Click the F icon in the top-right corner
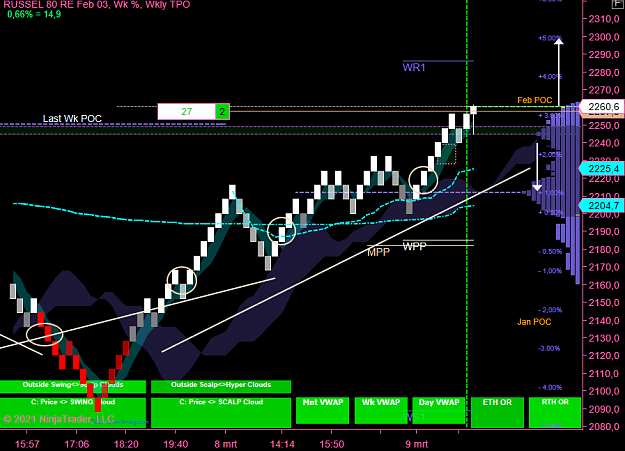Image resolution: width=625 pixels, height=451 pixels. point(619,4)
